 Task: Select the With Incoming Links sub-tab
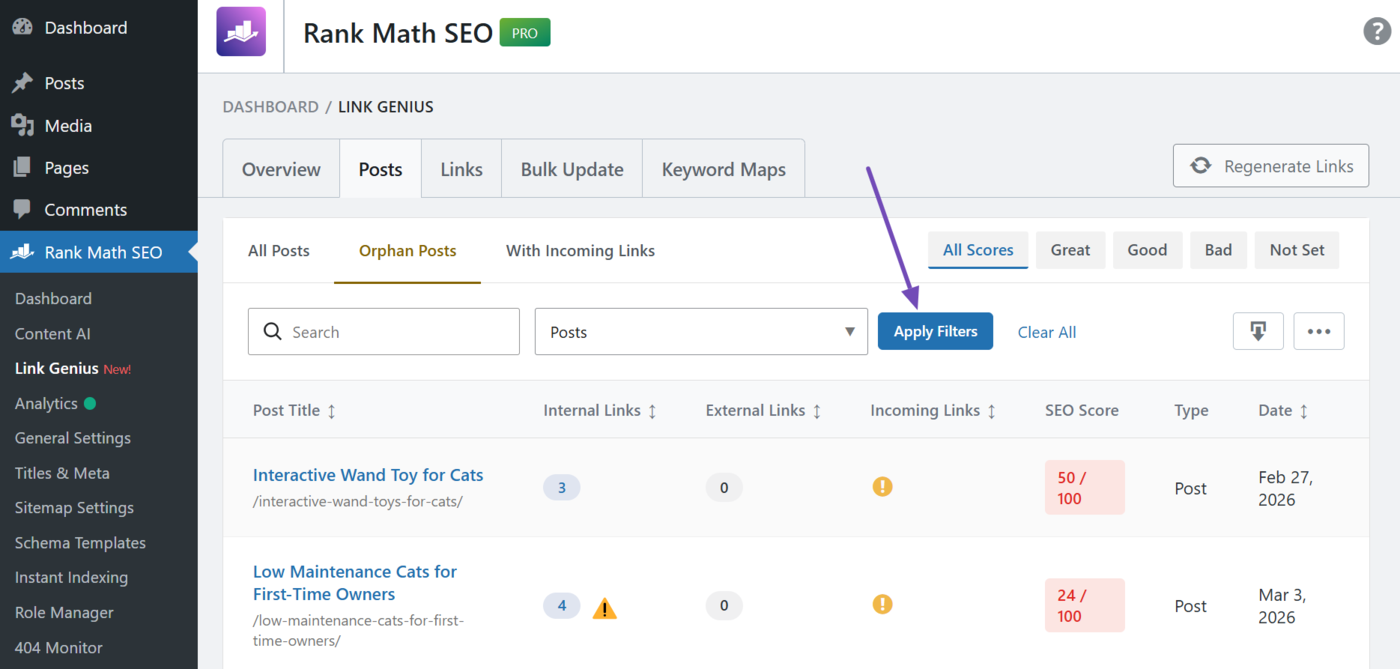coord(580,251)
